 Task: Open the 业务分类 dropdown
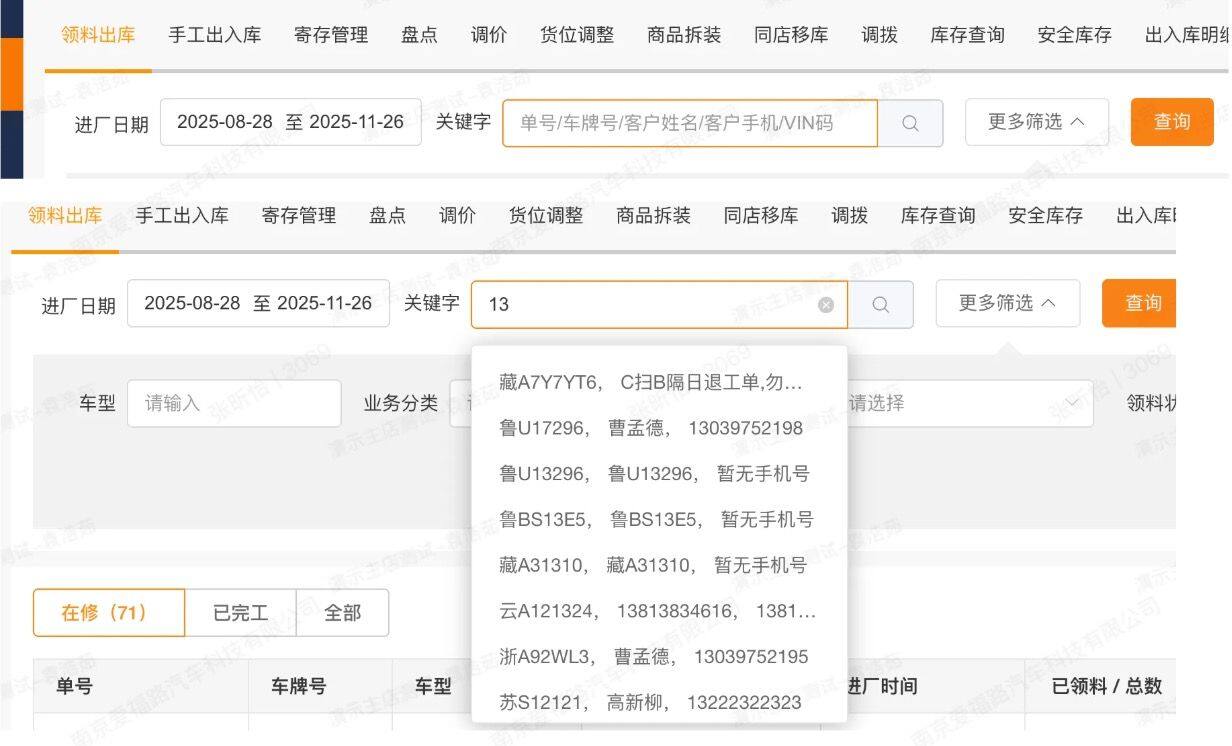pyautogui.click(x=460, y=403)
